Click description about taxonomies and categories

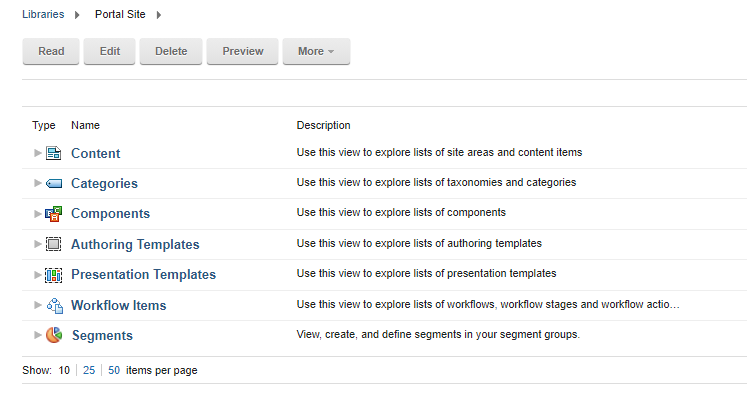(436, 182)
